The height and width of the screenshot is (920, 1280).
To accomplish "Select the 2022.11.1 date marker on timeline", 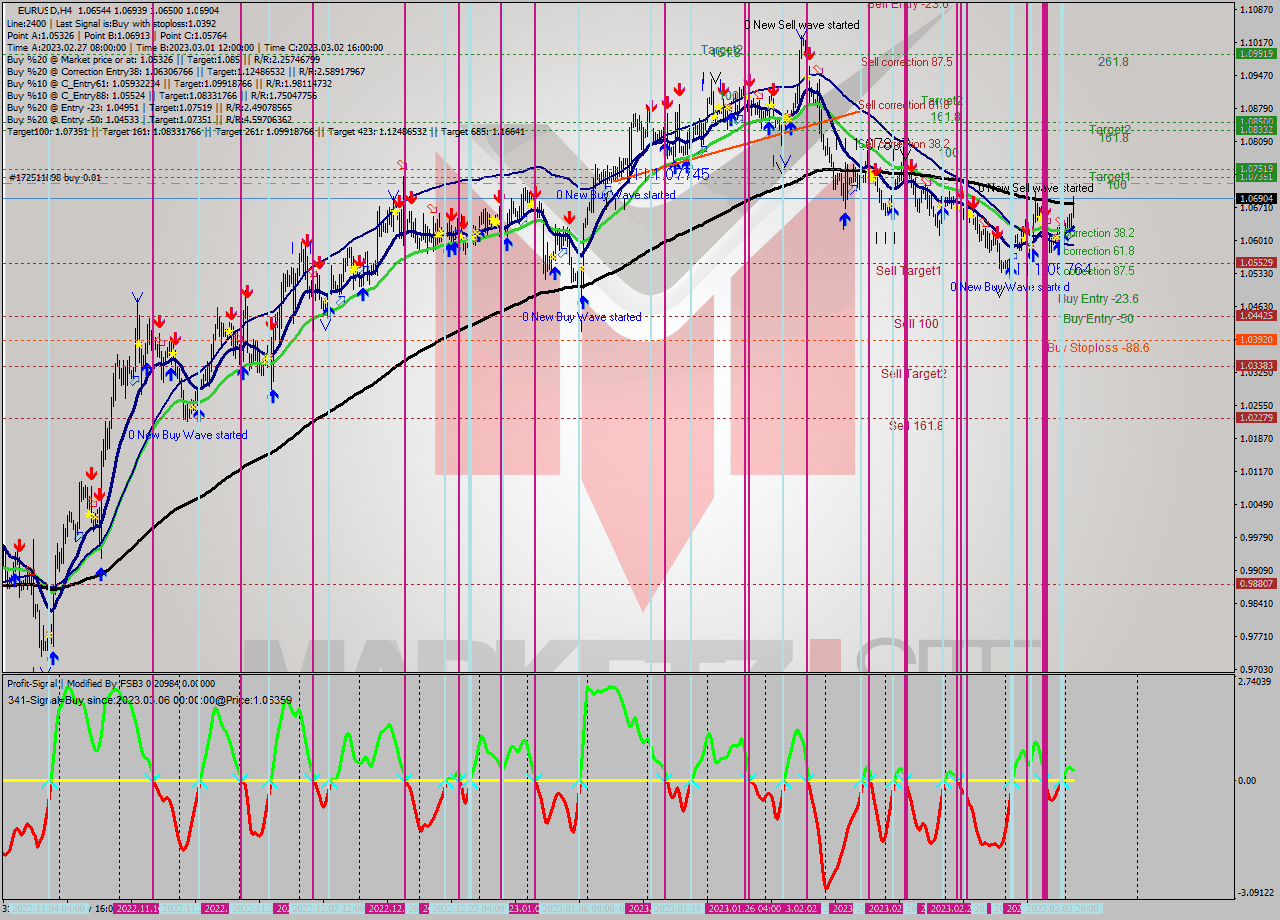I will click(134, 908).
